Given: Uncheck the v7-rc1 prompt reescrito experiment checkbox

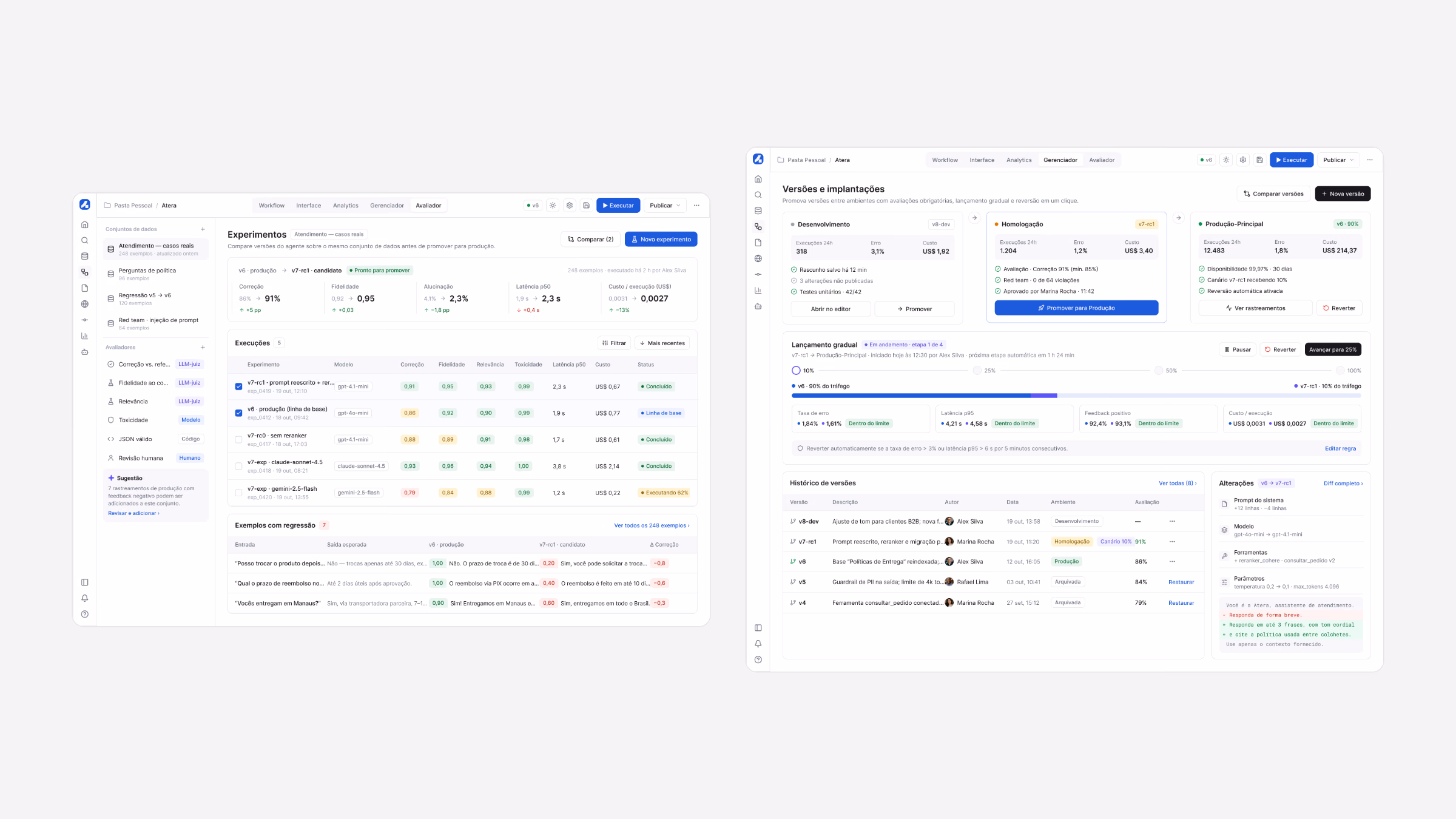Looking at the screenshot, I should tap(238, 386).
